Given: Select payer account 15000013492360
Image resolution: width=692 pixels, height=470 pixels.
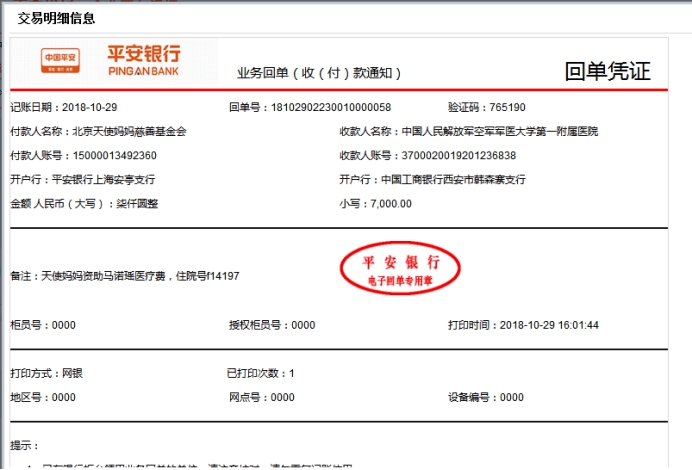Looking at the screenshot, I should click(x=115, y=155).
